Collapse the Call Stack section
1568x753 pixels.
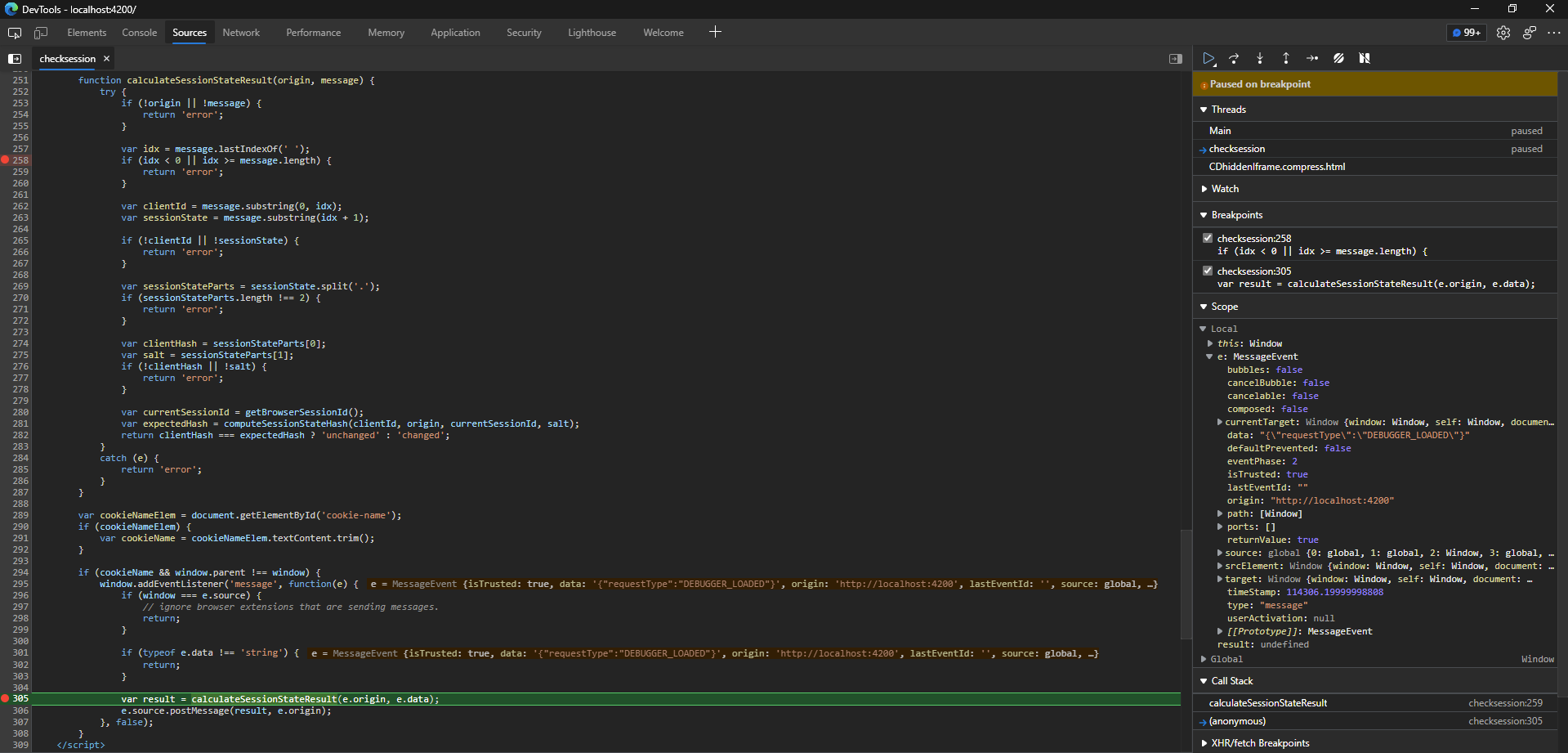pyautogui.click(x=1204, y=681)
